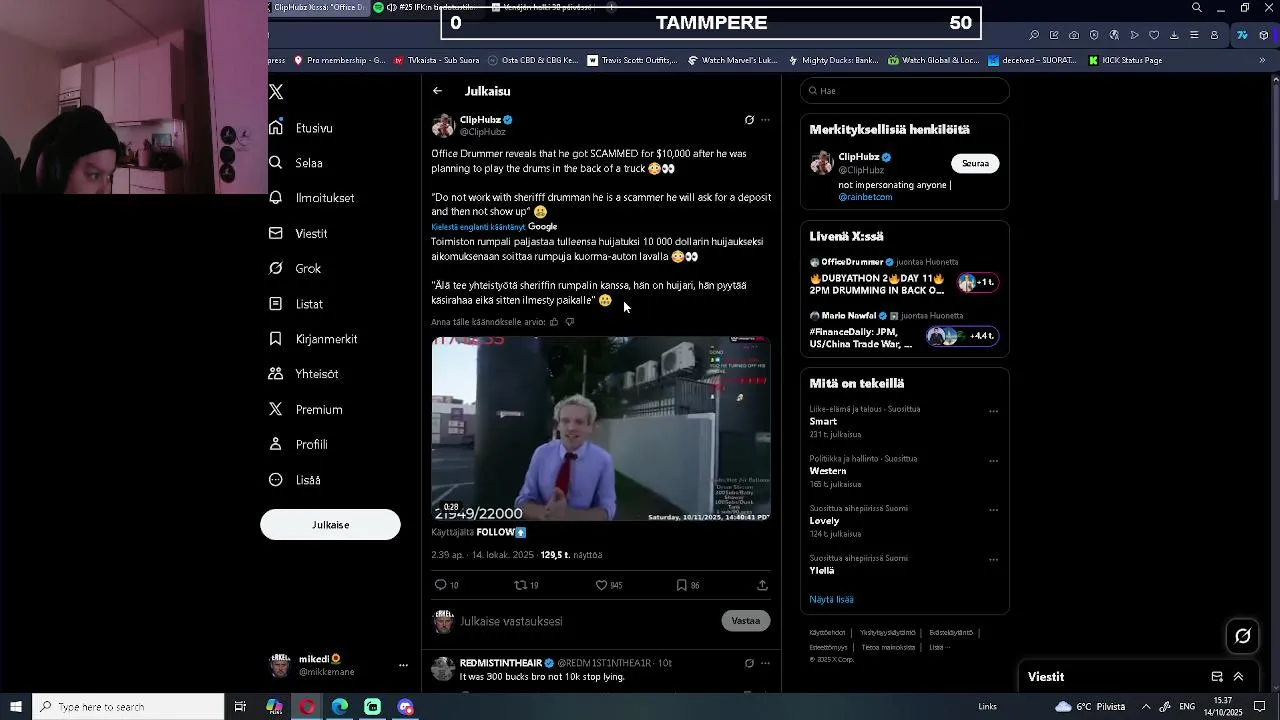Click taskbar search box
This screenshot has width=1280, height=720.
[x=128, y=707]
